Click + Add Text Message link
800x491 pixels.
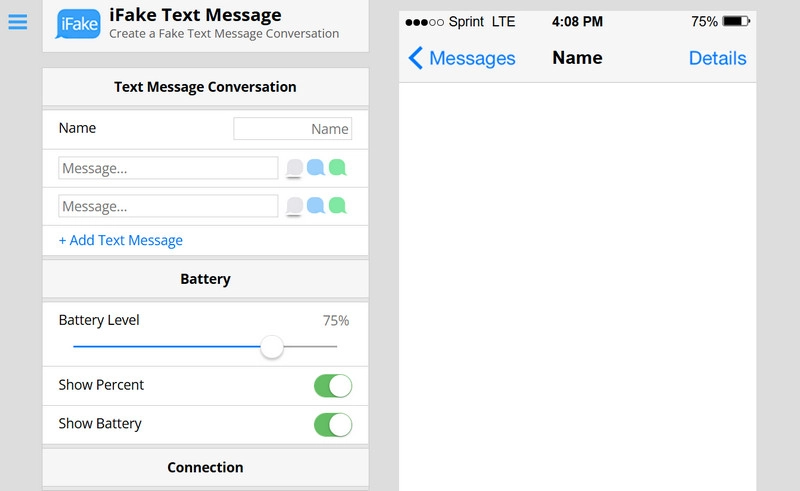click(x=120, y=240)
